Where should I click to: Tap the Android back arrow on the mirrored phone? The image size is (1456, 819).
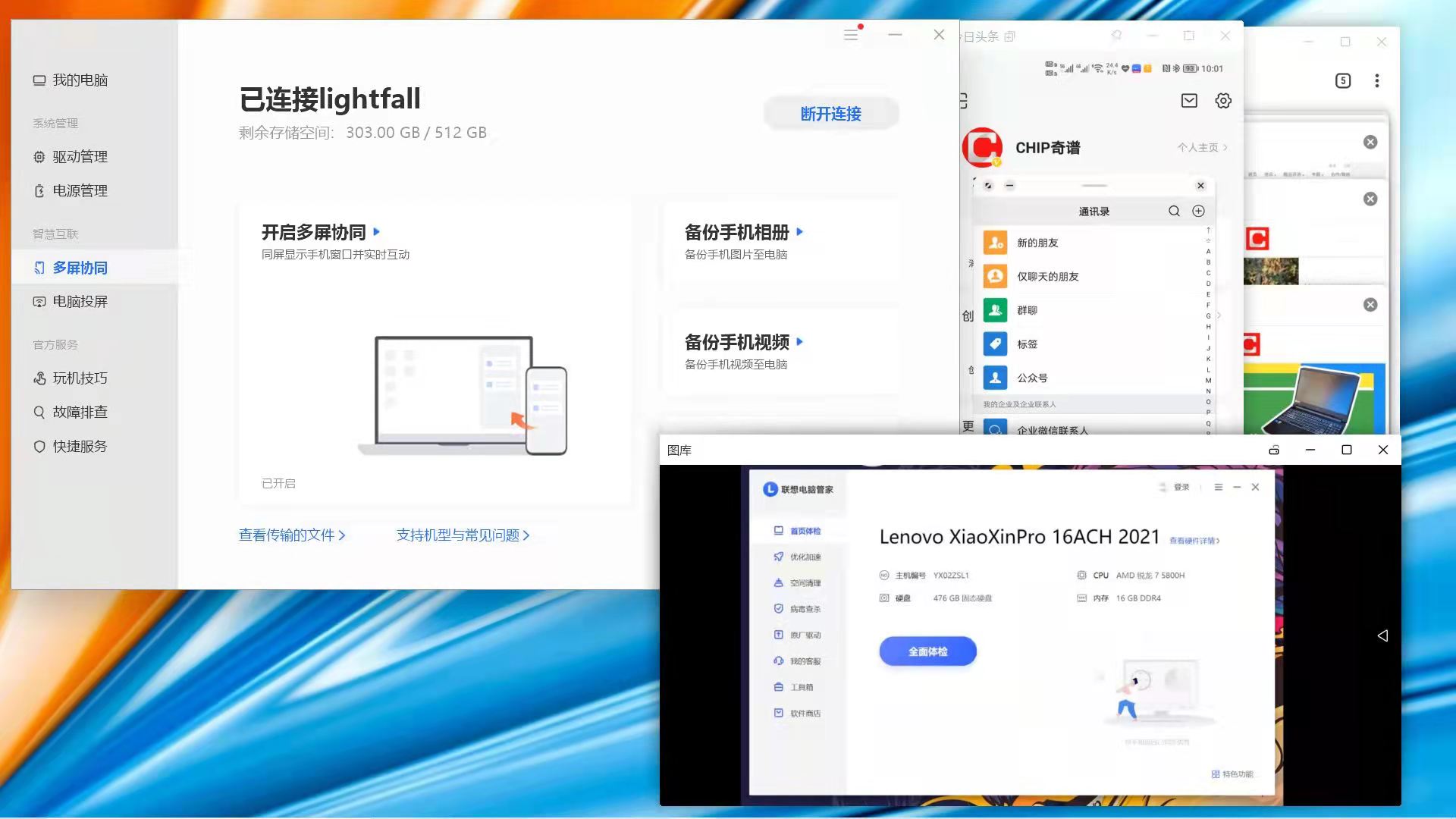click(x=1385, y=635)
